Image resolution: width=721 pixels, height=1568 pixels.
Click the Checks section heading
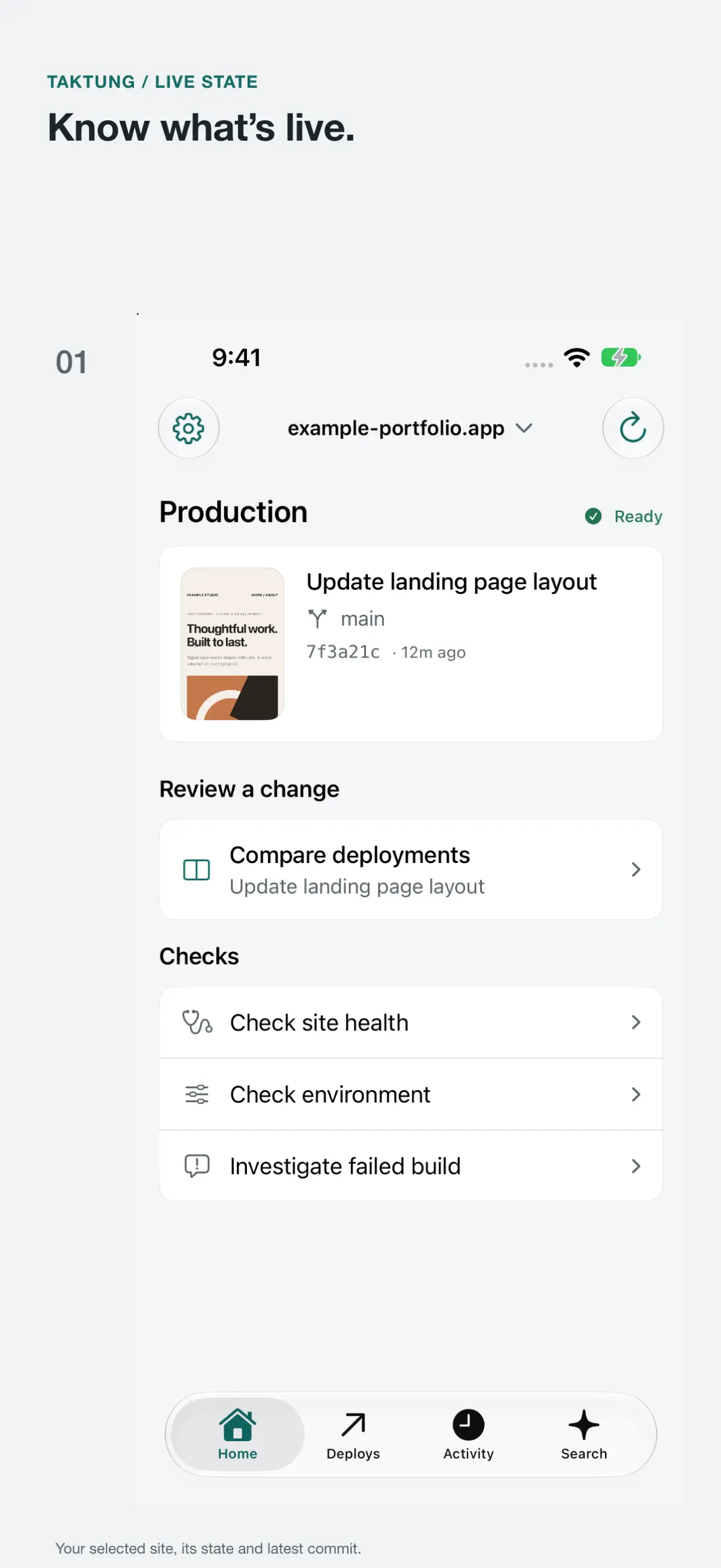[x=199, y=956]
